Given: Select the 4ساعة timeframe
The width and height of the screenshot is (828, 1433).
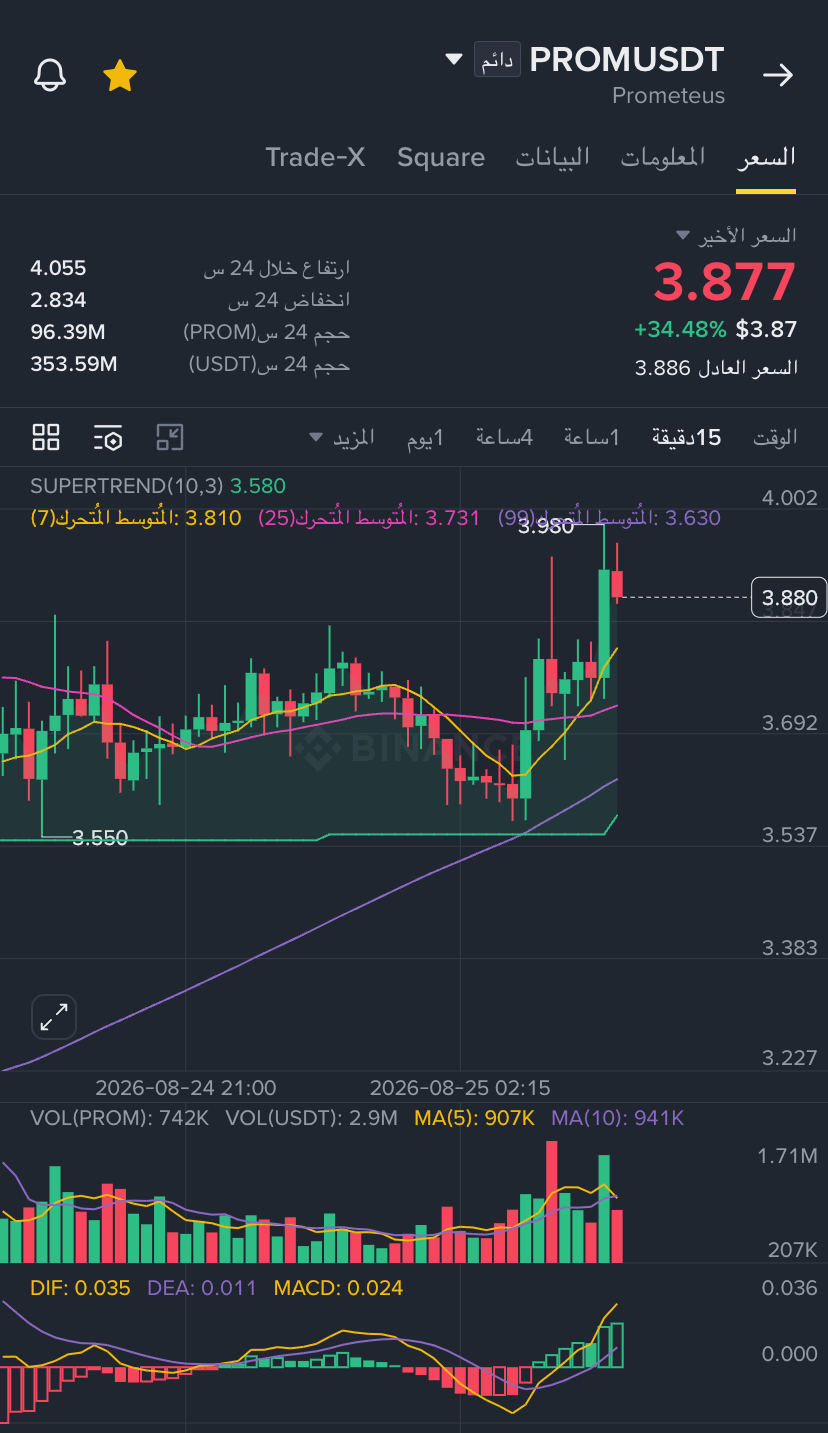Looking at the screenshot, I should point(504,437).
